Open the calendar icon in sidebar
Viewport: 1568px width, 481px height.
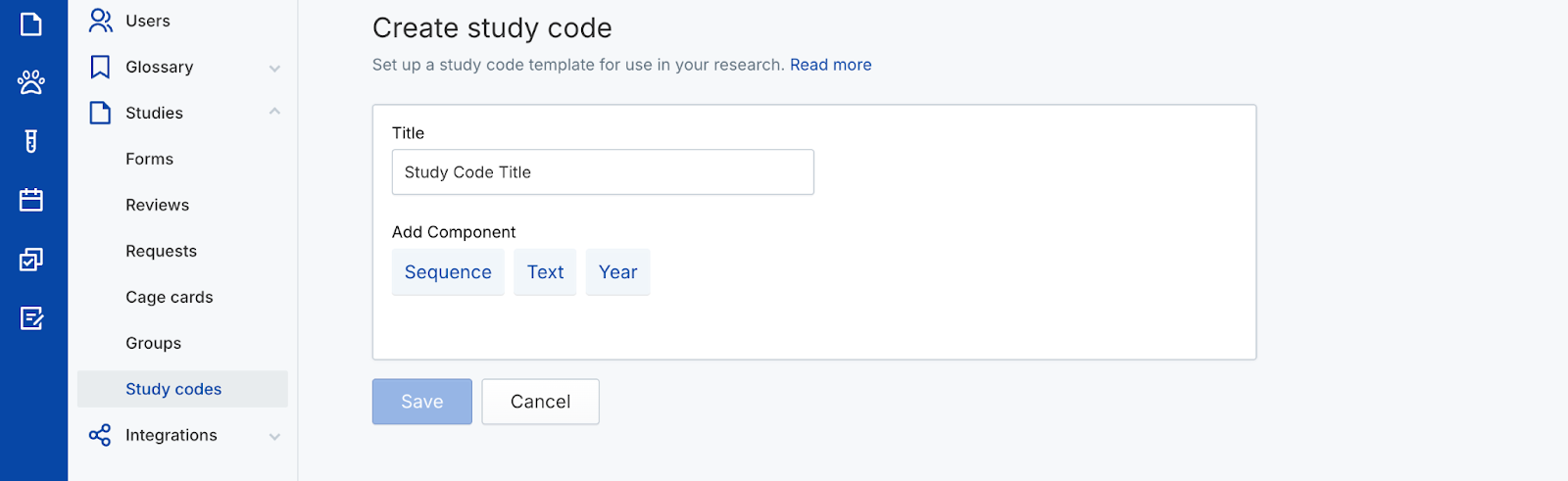[31, 200]
